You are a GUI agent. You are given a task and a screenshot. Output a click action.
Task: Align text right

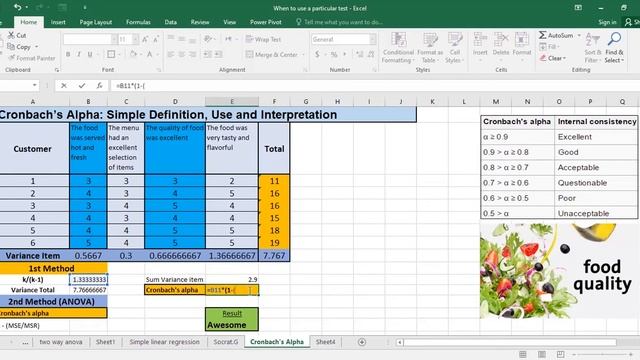pos(193,54)
